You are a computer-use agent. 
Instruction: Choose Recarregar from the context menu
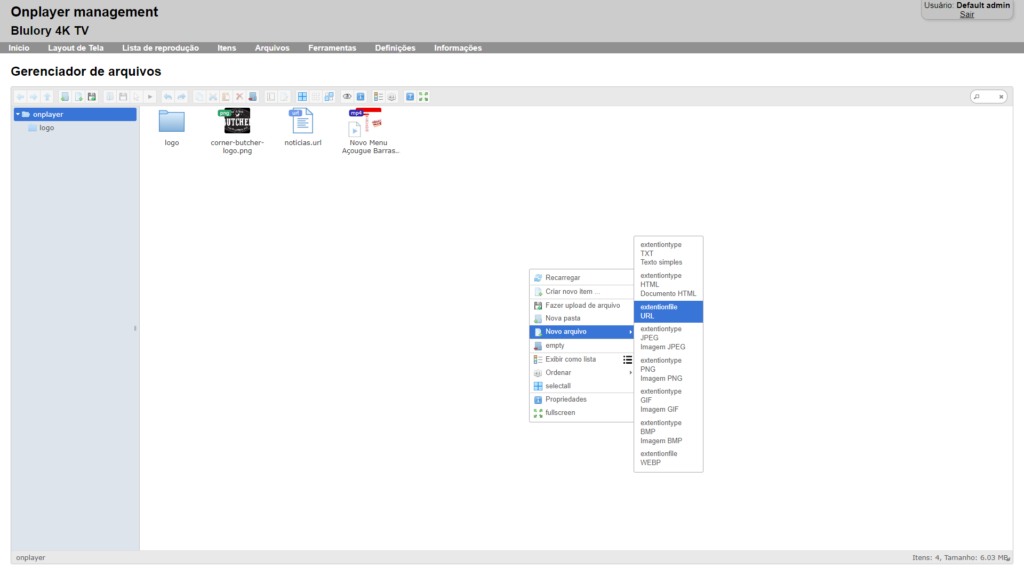[x=581, y=278]
